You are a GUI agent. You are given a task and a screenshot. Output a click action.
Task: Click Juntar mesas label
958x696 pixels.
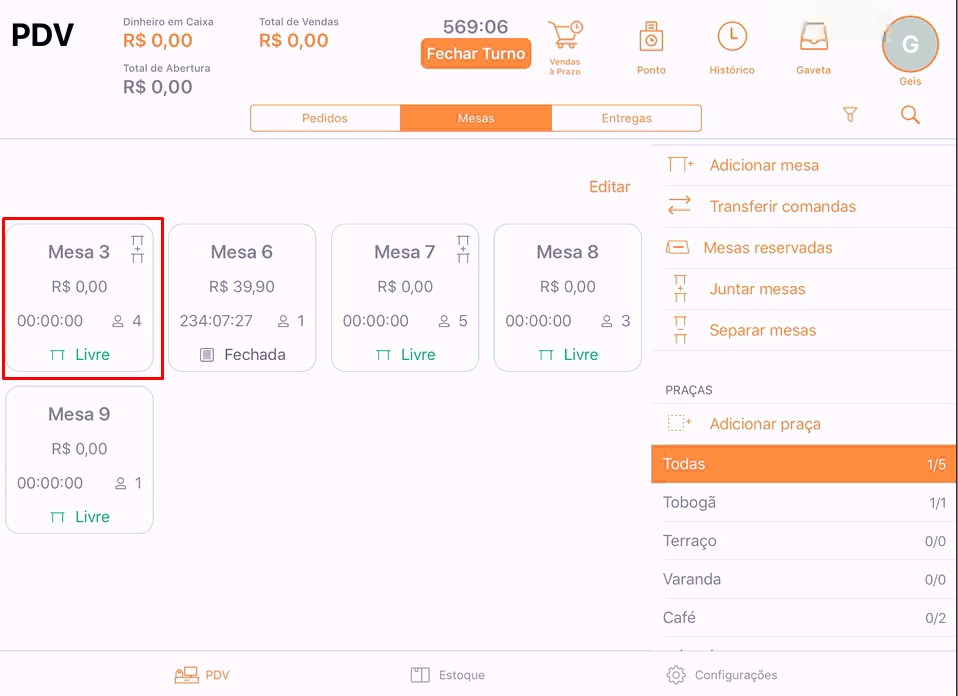coord(757,289)
